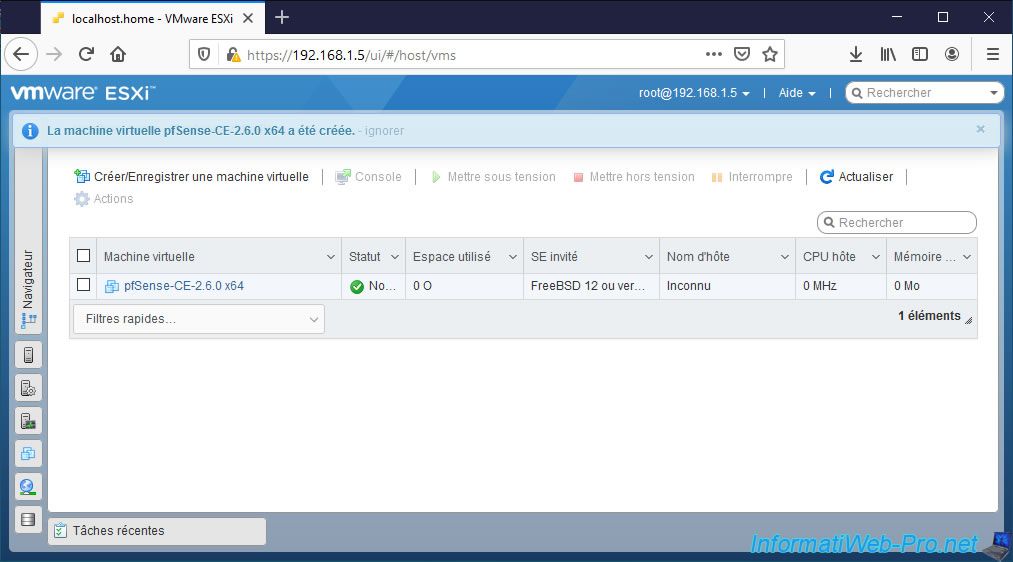Toggle select-all checkbox in table header
This screenshot has height=562, width=1013.
[83, 256]
